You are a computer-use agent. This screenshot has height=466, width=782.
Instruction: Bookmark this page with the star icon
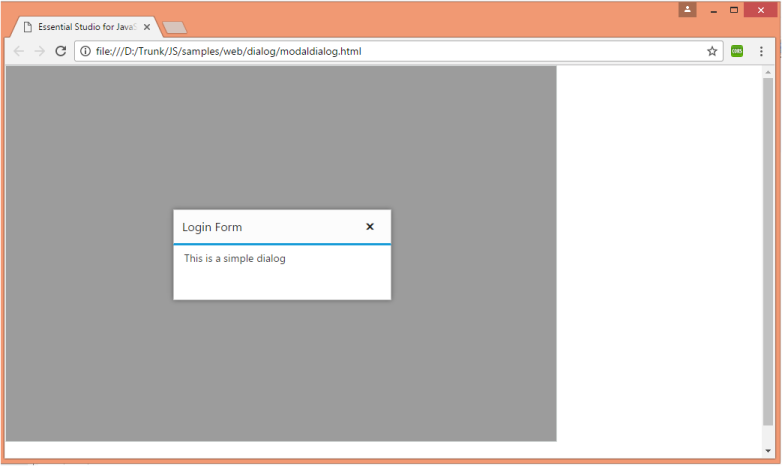(x=712, y=51)
